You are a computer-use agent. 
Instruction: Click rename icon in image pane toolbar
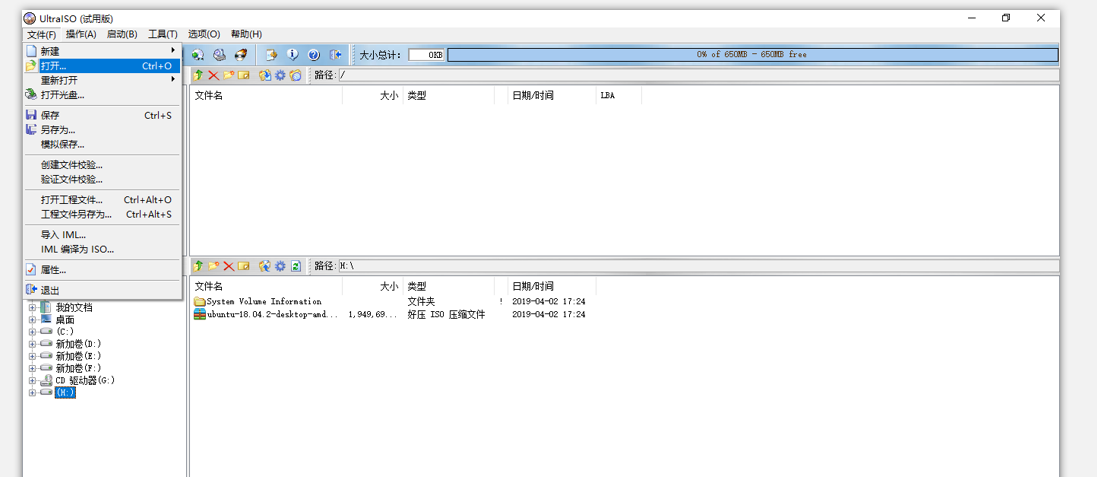[243, 75]
